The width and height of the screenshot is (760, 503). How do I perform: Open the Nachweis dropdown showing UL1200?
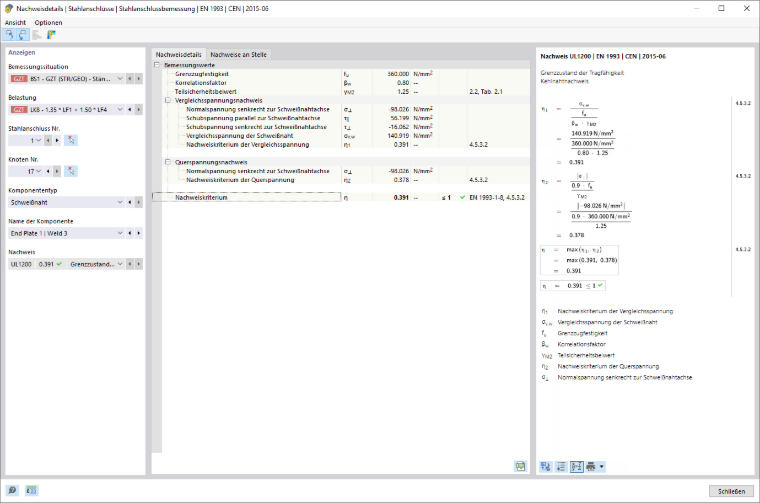66,264
